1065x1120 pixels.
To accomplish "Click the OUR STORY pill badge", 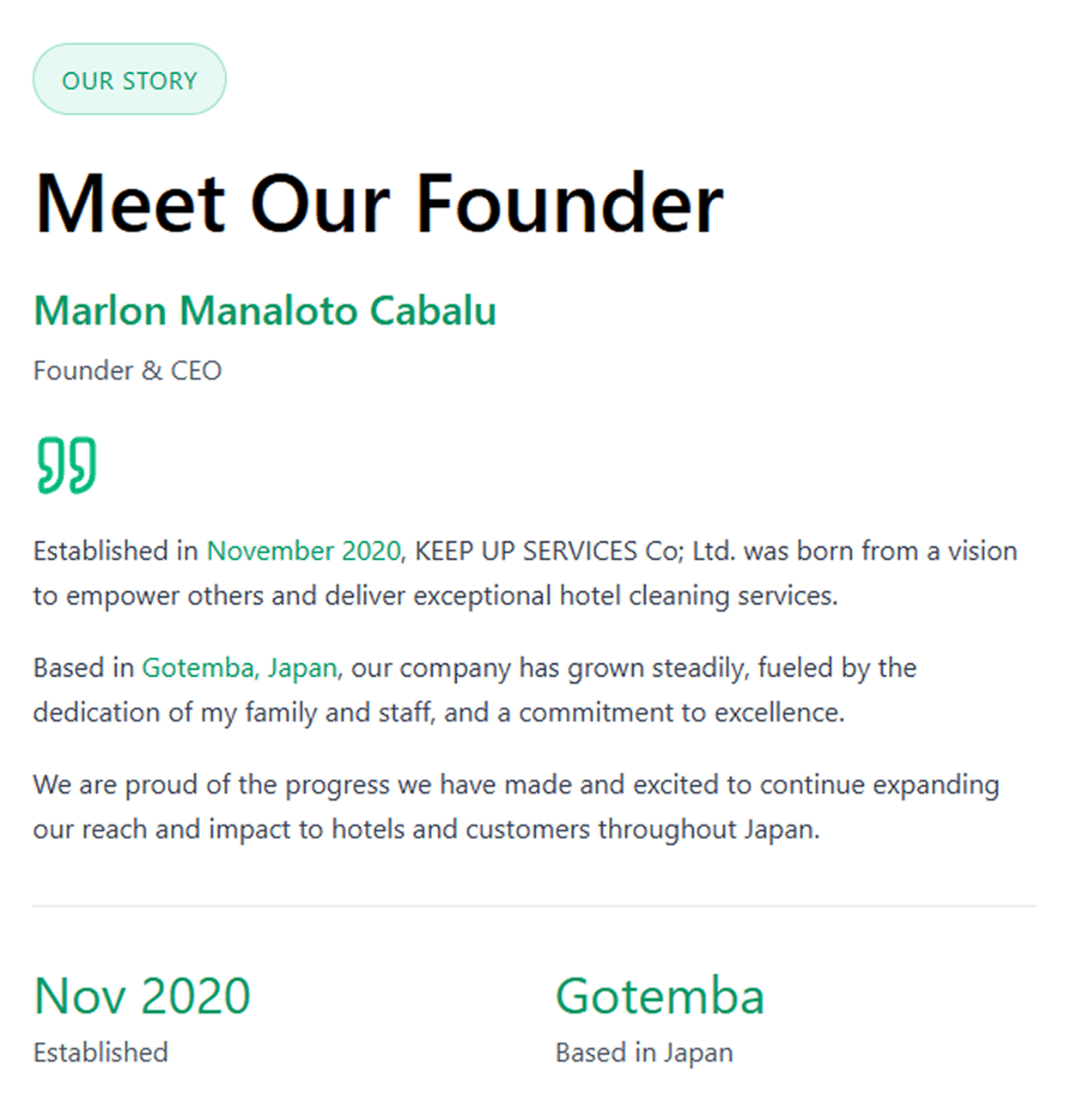I will pyautogui.click(x=130, y=80).
